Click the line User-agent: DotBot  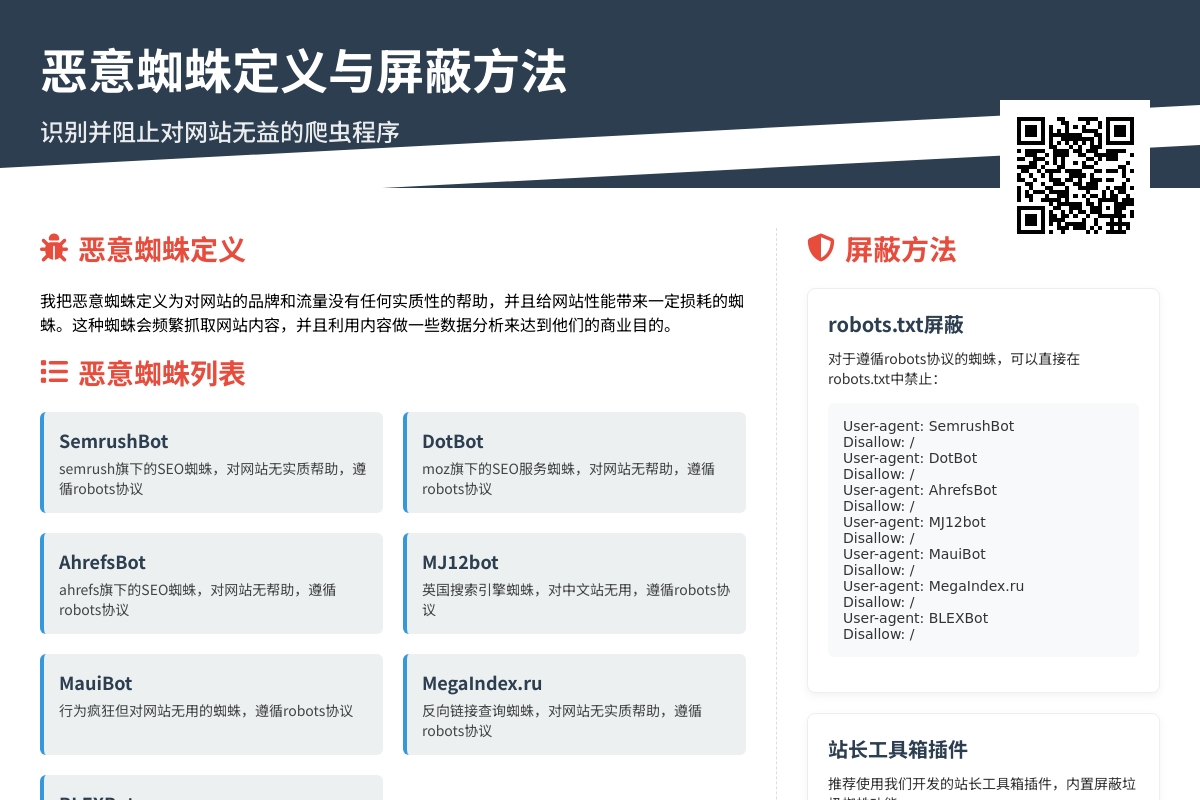pyautogui.click(x=910, y=458)
